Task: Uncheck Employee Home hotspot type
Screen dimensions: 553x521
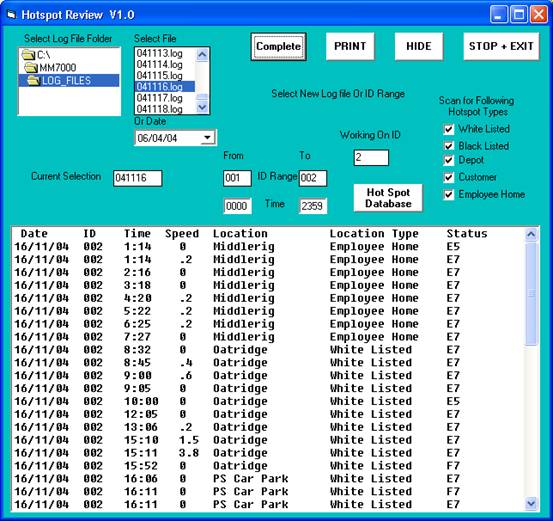Action: click(449, 194)
